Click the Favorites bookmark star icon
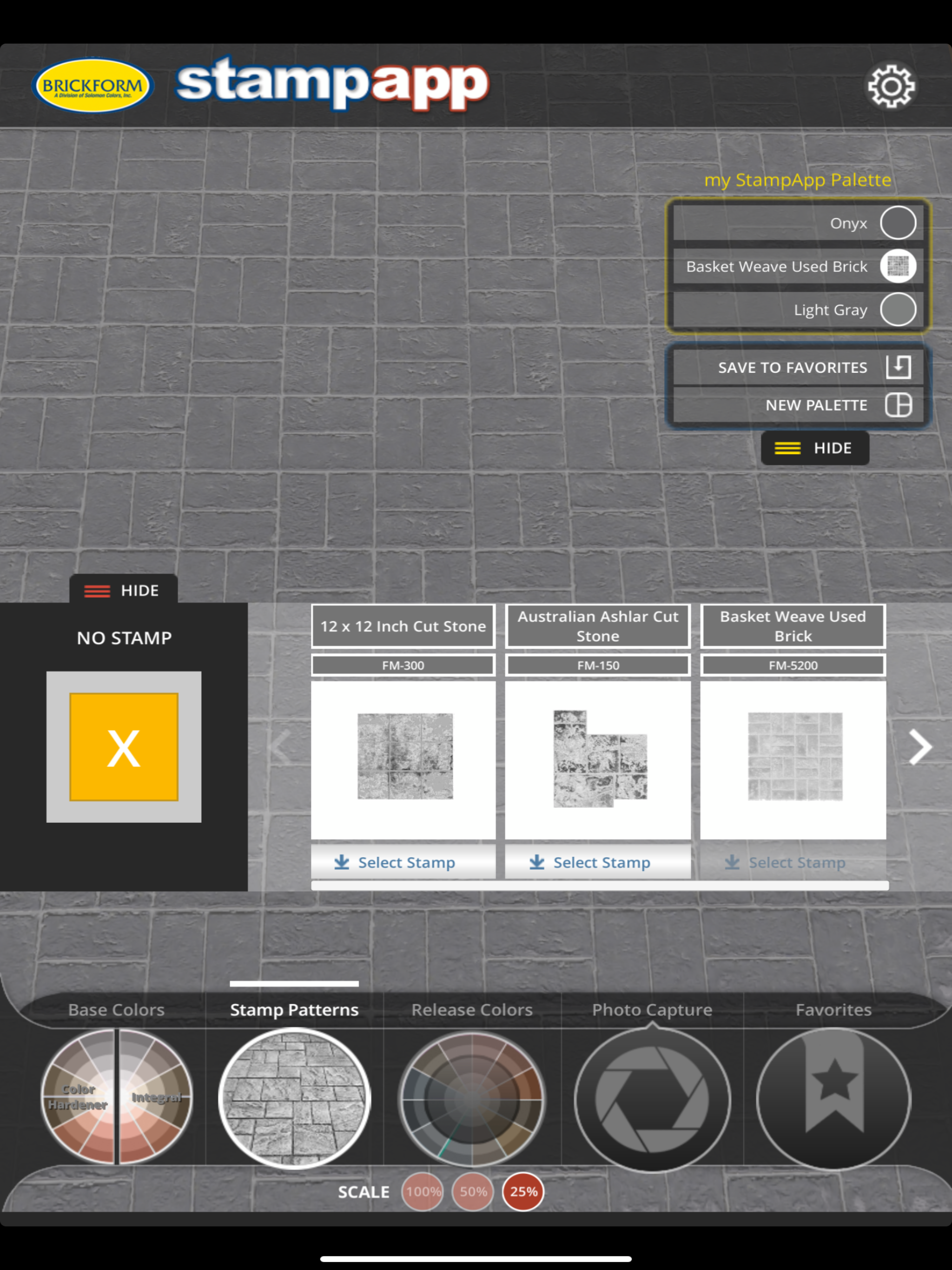 834,1099
